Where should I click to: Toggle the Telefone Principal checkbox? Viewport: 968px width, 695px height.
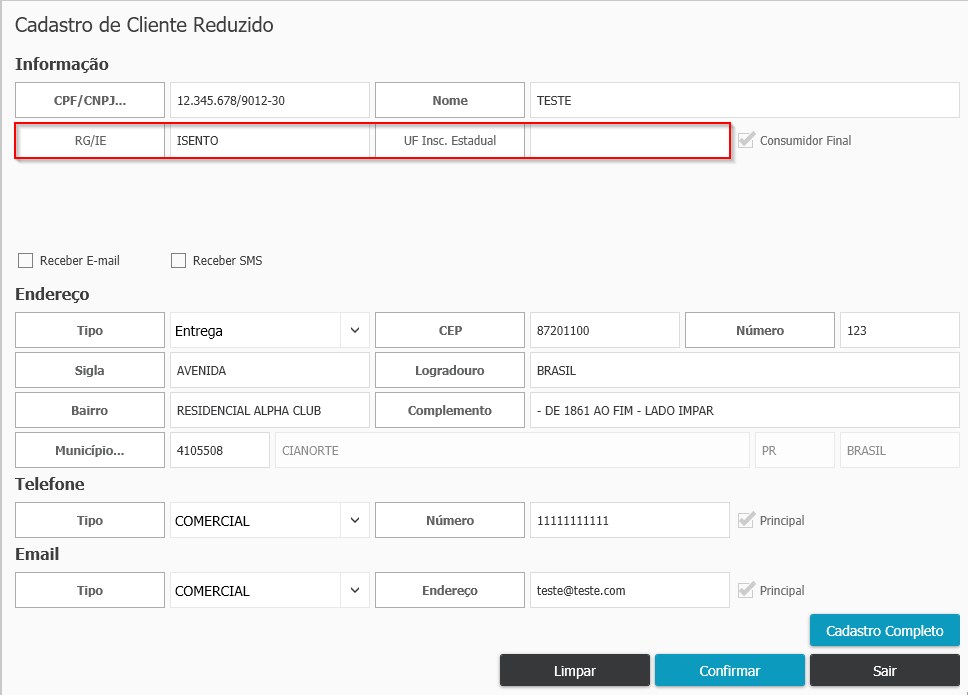[746, 520]
